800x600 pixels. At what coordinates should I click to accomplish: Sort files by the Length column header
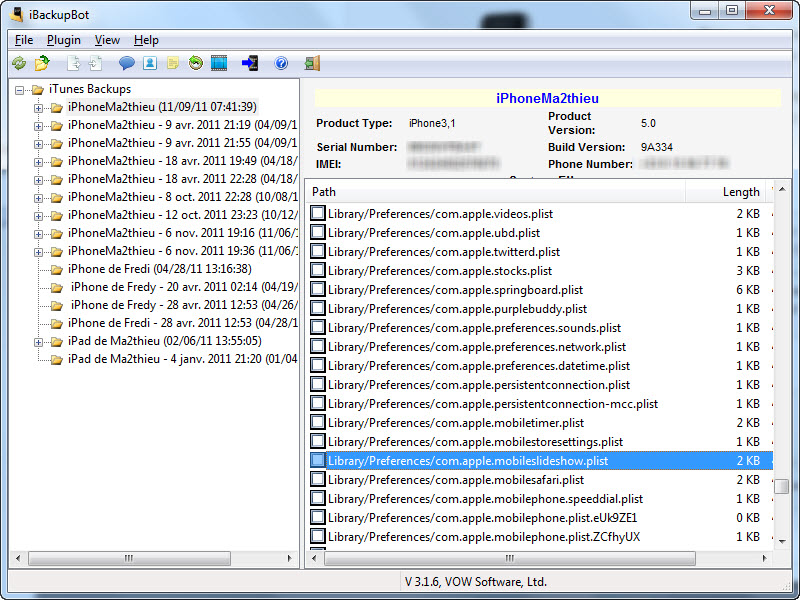coord(726,192)
